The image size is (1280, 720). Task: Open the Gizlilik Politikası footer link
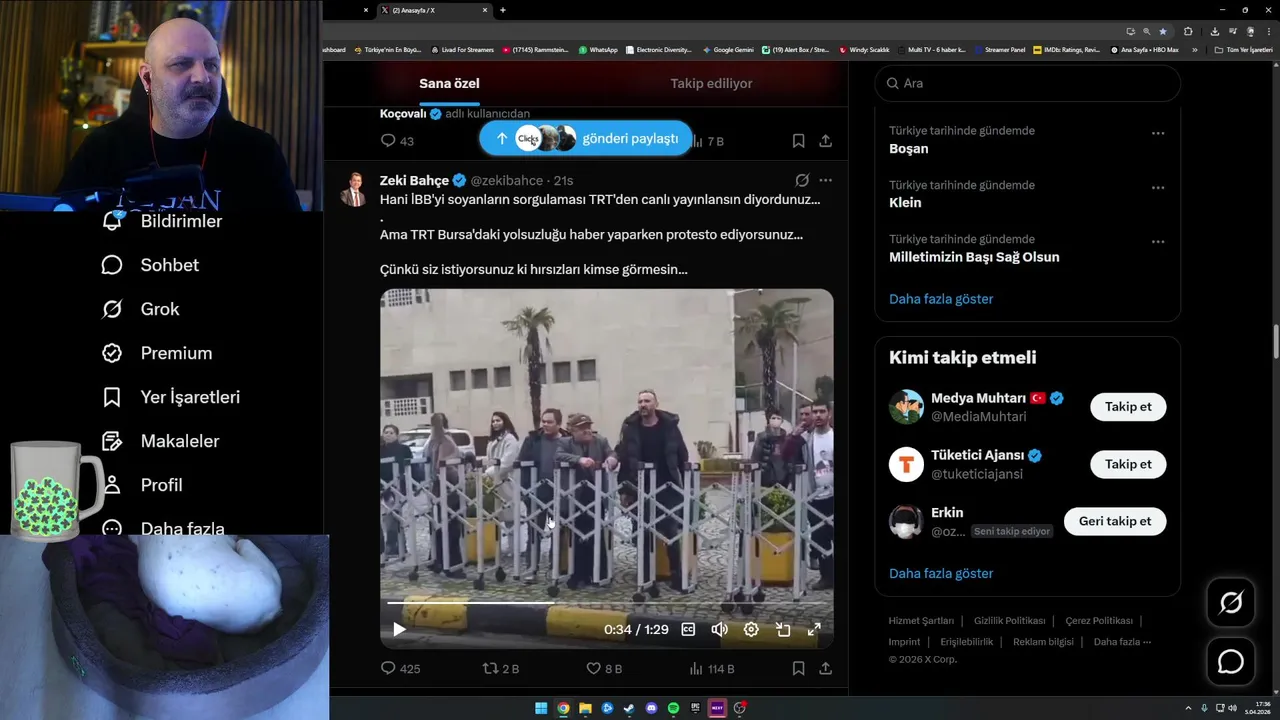click(1009, 621)
